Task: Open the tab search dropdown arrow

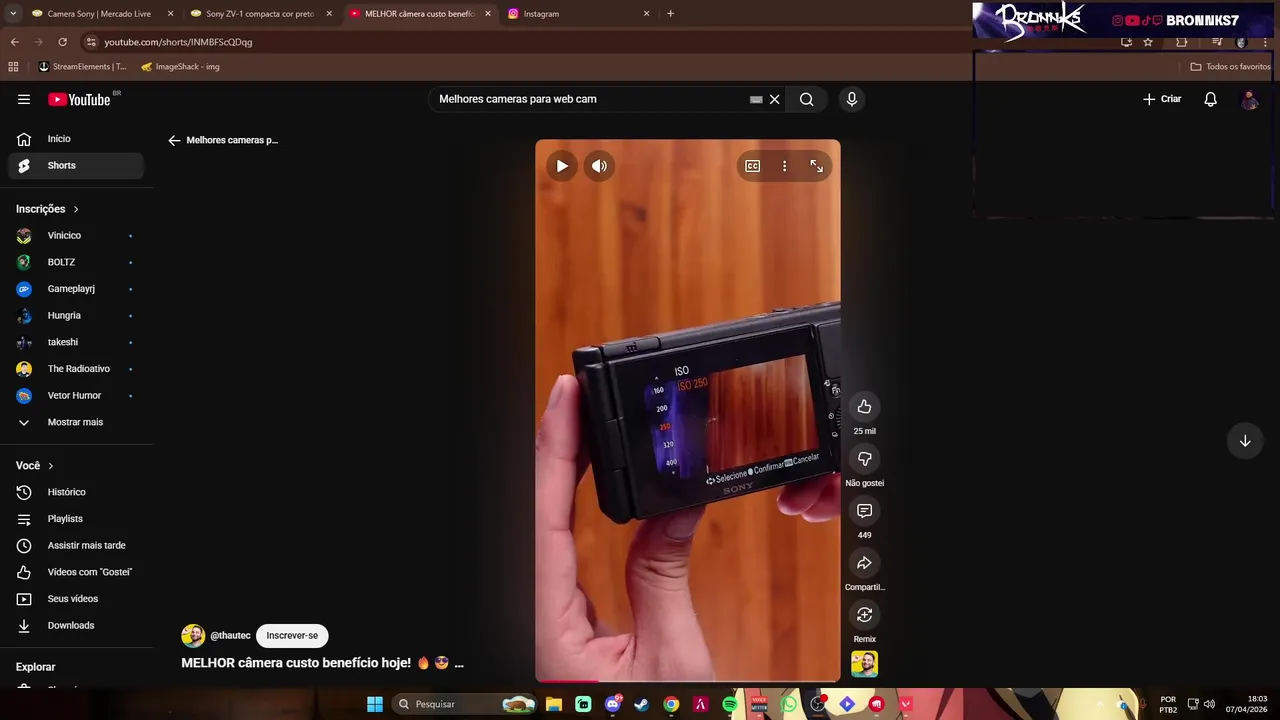Action: [12, 14]
